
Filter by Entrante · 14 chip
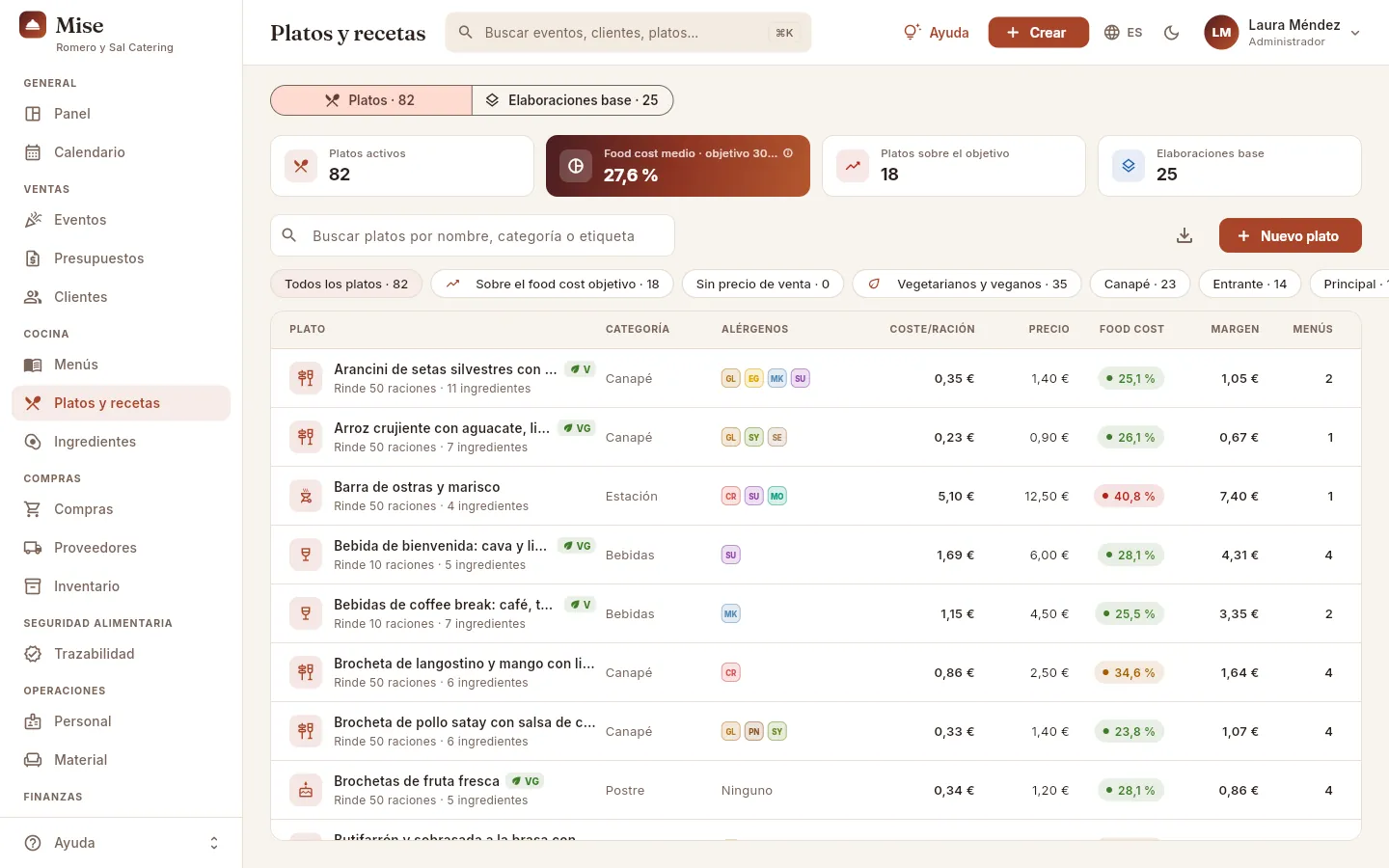1249,285
